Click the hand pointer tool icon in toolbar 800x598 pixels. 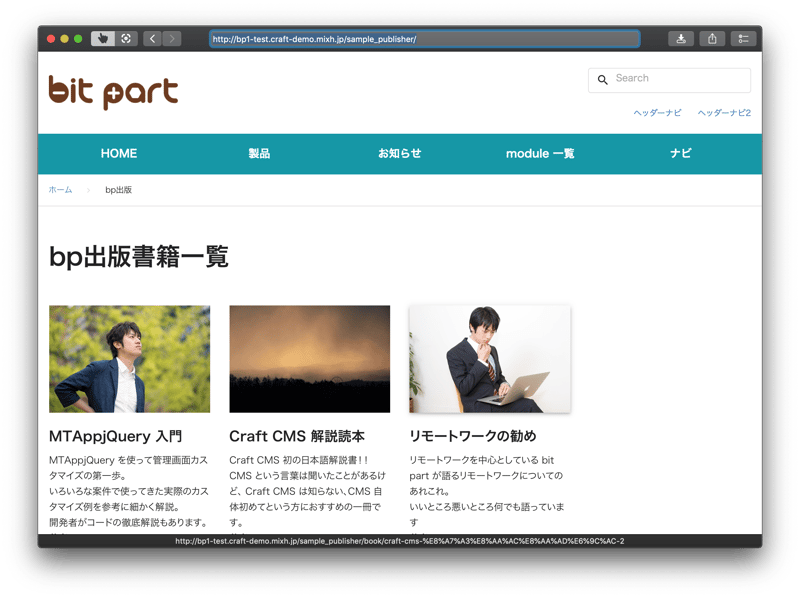click(102, 39)
